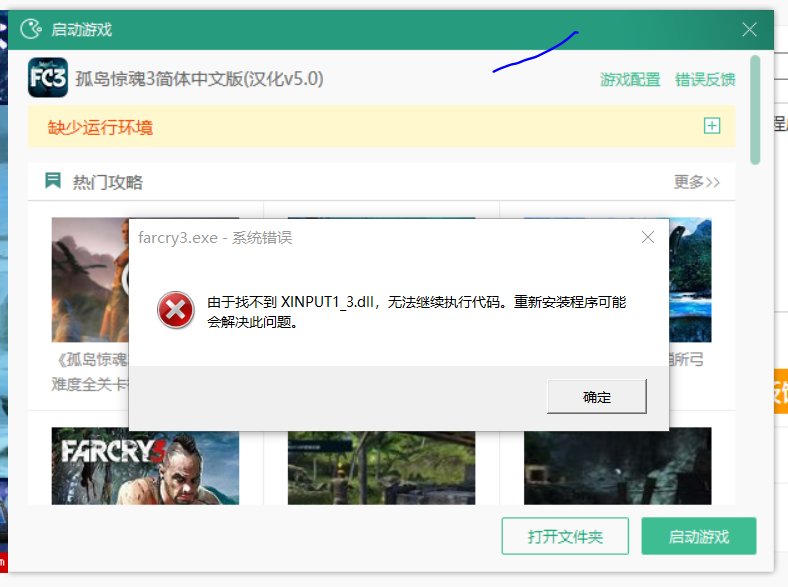Click the 打开文件夹 button
This screenshot has height=587, width=788.
565,536
